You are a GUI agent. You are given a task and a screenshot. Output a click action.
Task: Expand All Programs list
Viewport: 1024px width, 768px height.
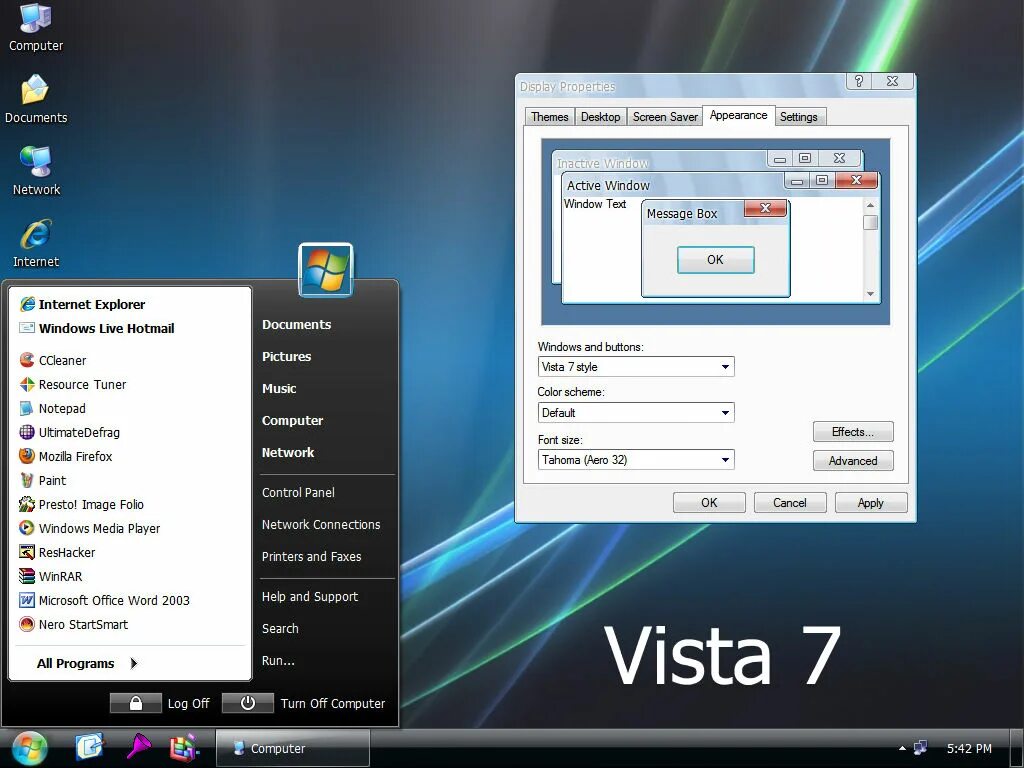coord(88,664)
